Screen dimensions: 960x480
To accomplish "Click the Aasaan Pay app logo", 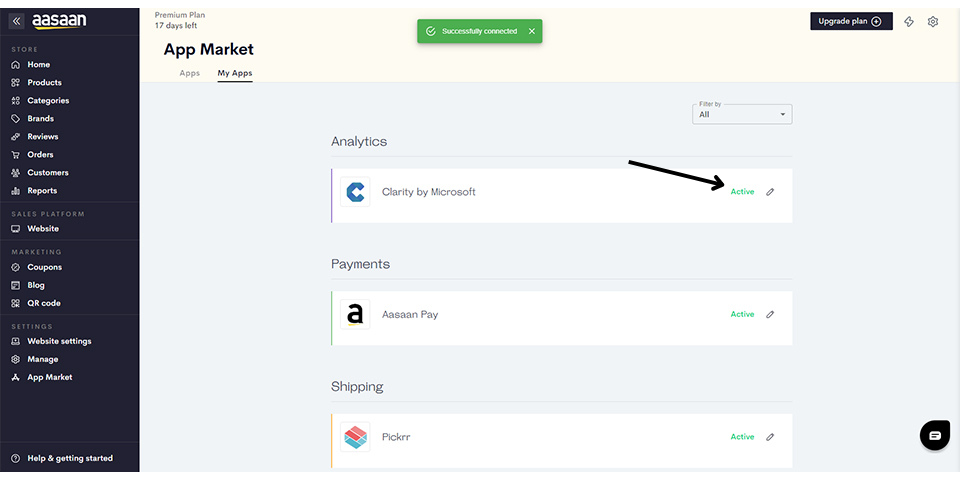I will [x=355, y=314].
